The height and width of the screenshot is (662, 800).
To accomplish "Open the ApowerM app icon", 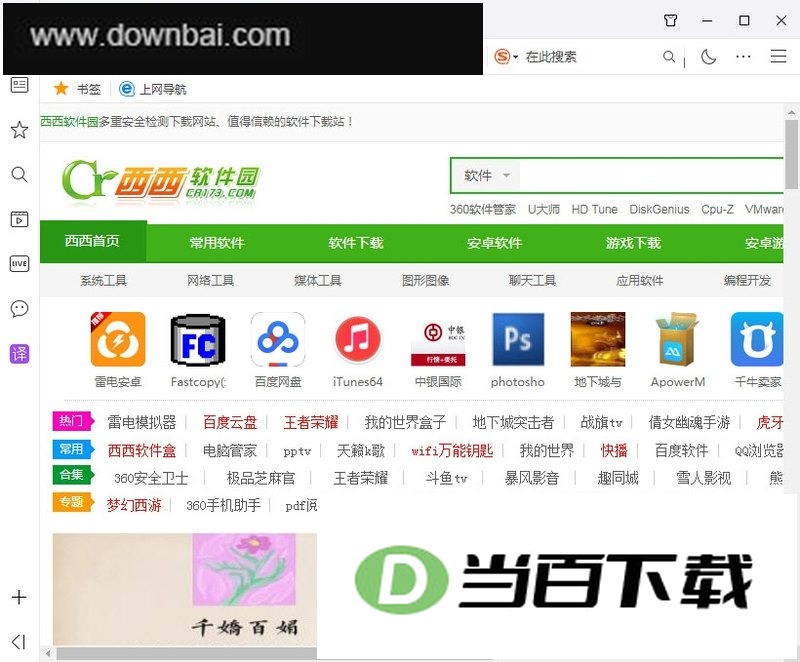I will click(x=678, y=339).
